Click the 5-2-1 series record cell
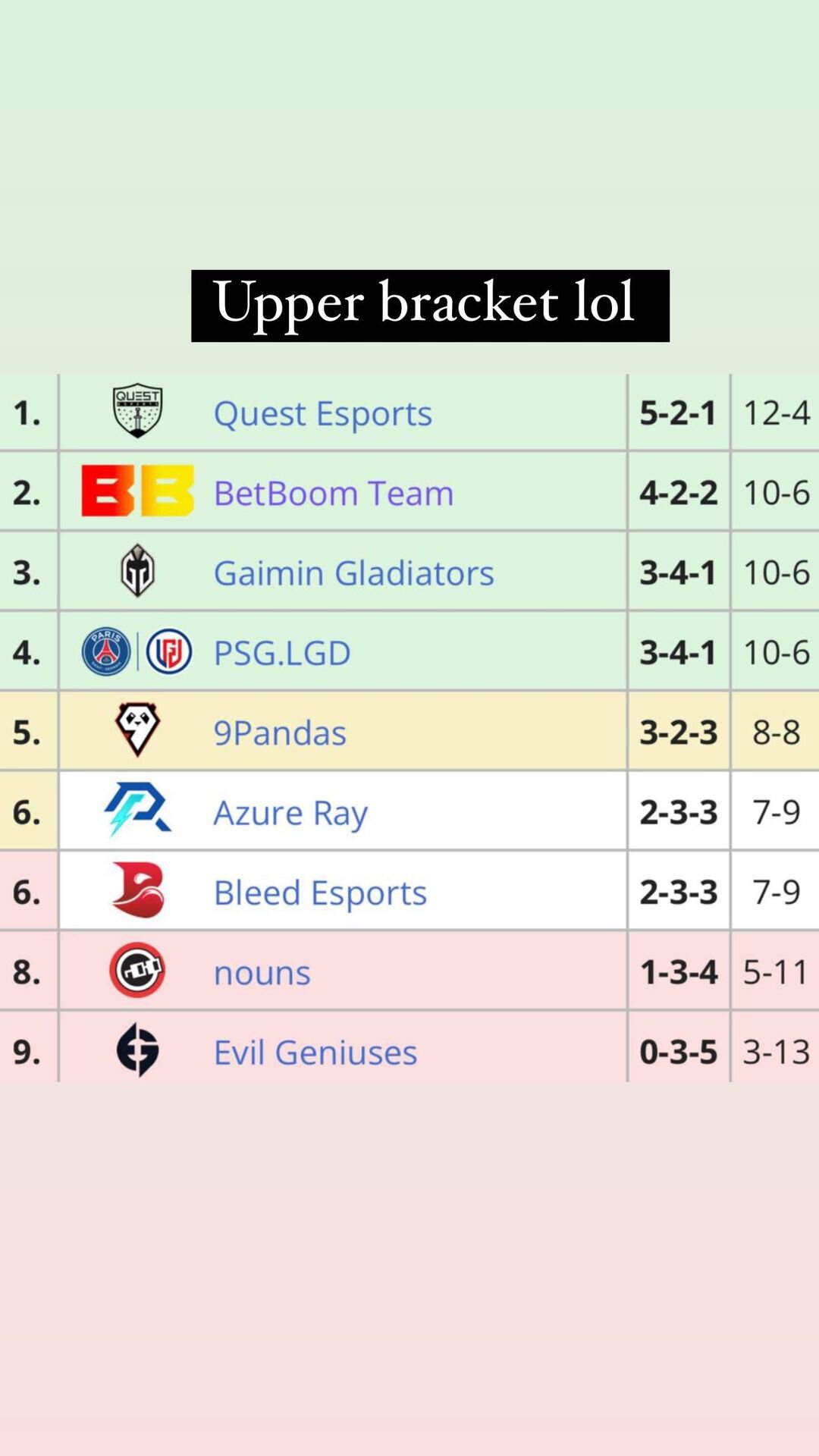Viewport: 819px width, 1456px height. click(679, 413)
